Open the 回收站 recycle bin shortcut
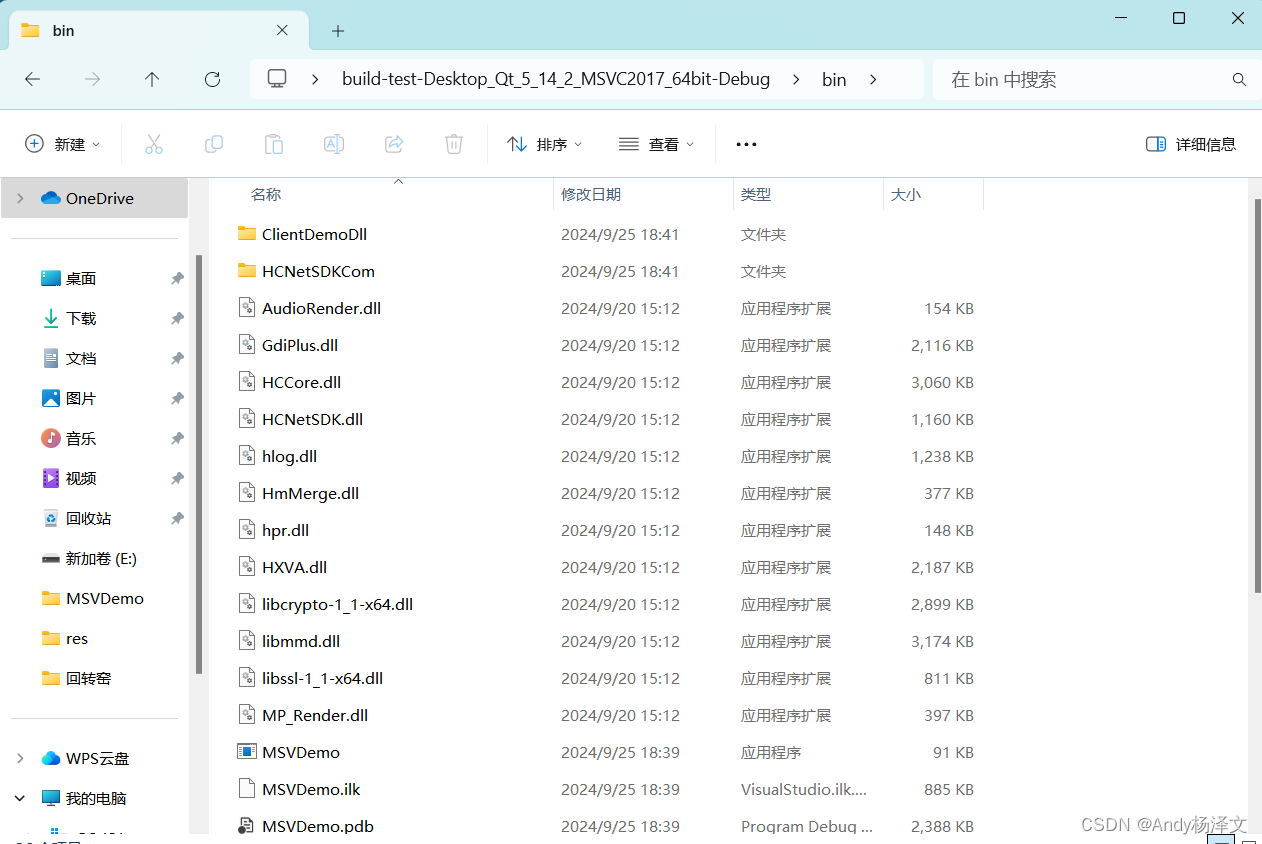Screen dimensions: 1262x844 (x=77, y=518)
